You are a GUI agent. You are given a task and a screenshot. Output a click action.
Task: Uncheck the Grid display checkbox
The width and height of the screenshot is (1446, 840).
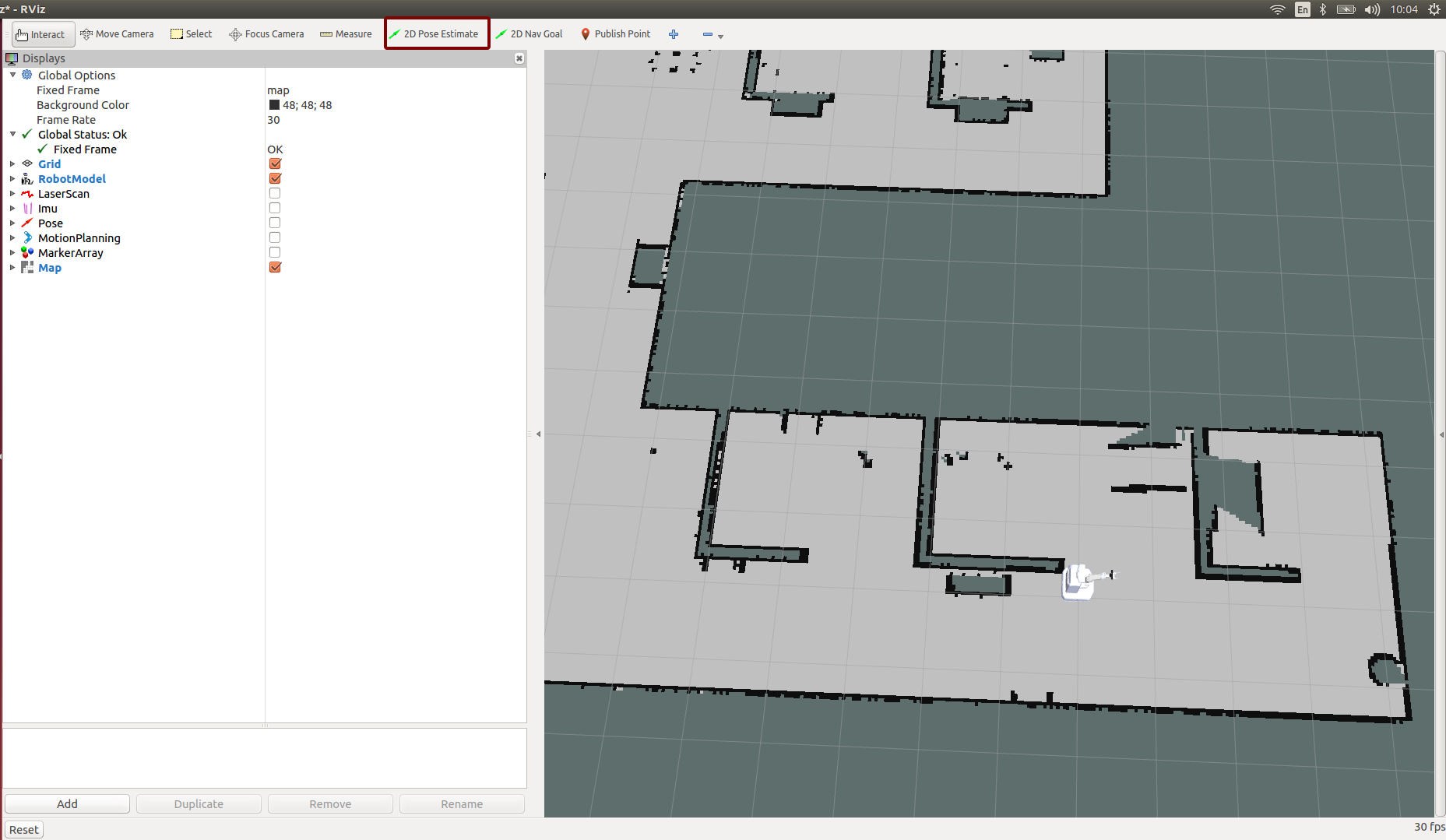click(x=275, y=164)
